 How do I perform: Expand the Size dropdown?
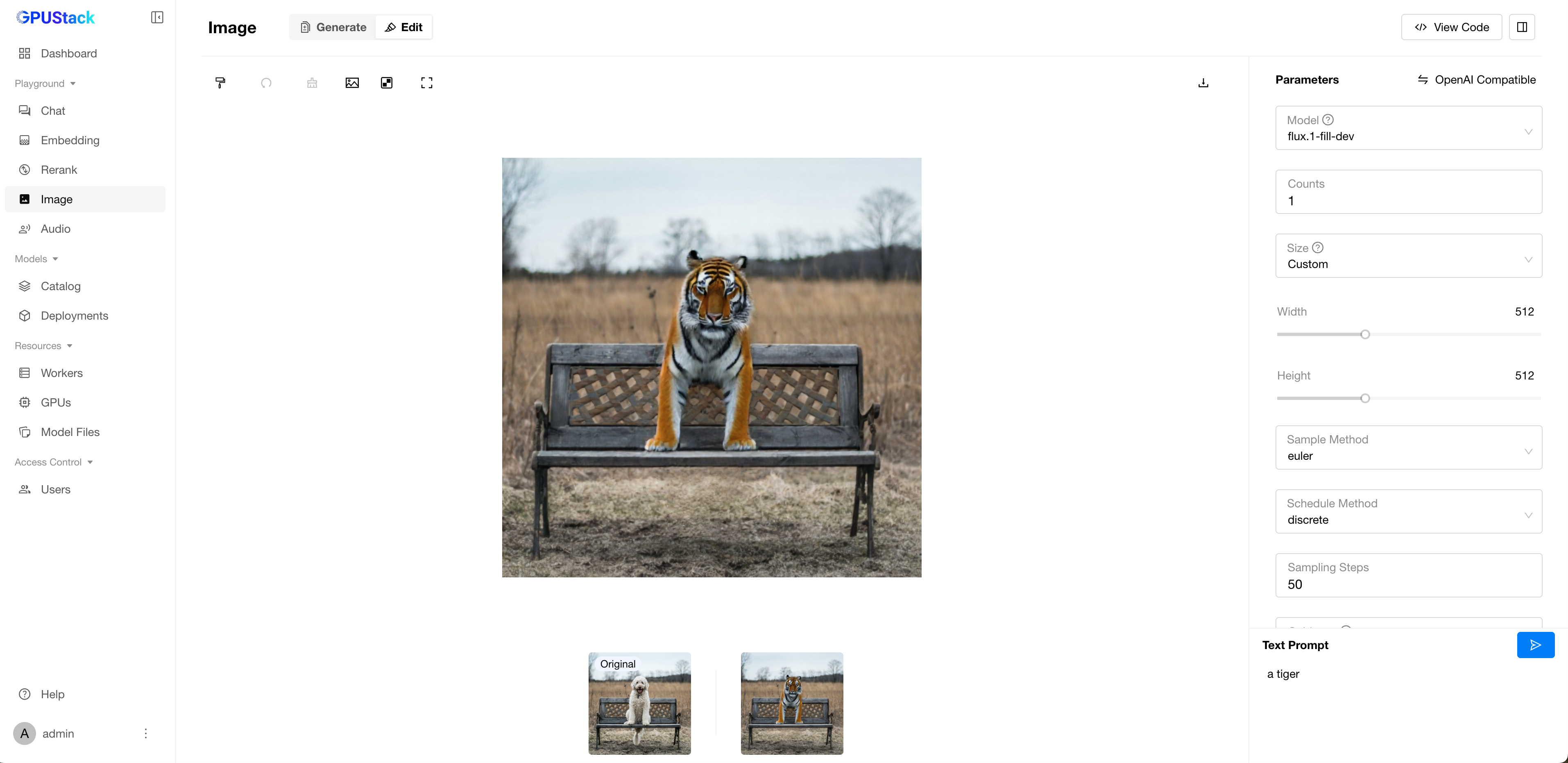(1408, 256)
